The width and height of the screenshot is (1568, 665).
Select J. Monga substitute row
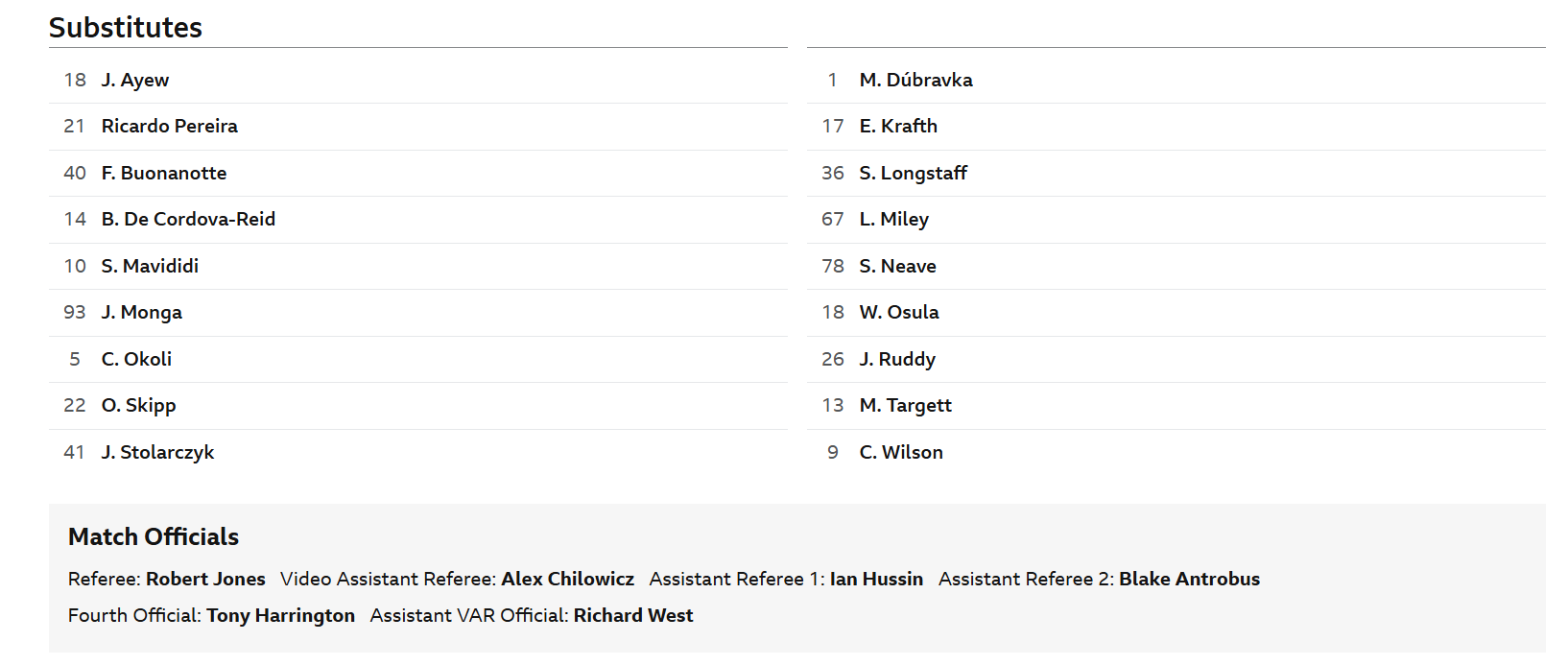coord(418,313)
